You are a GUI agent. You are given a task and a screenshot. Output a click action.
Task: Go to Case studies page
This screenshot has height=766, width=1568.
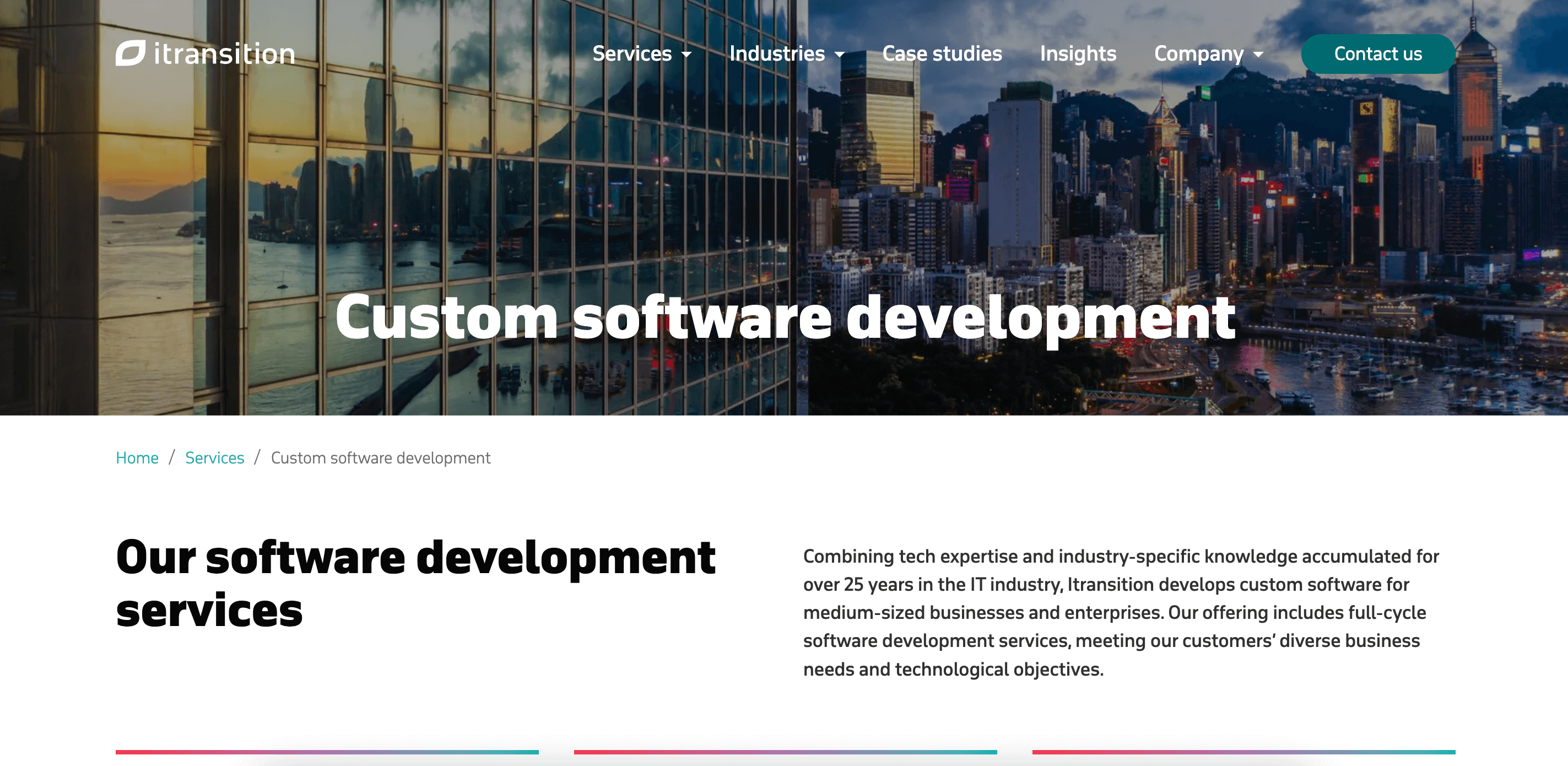(942, 53)
